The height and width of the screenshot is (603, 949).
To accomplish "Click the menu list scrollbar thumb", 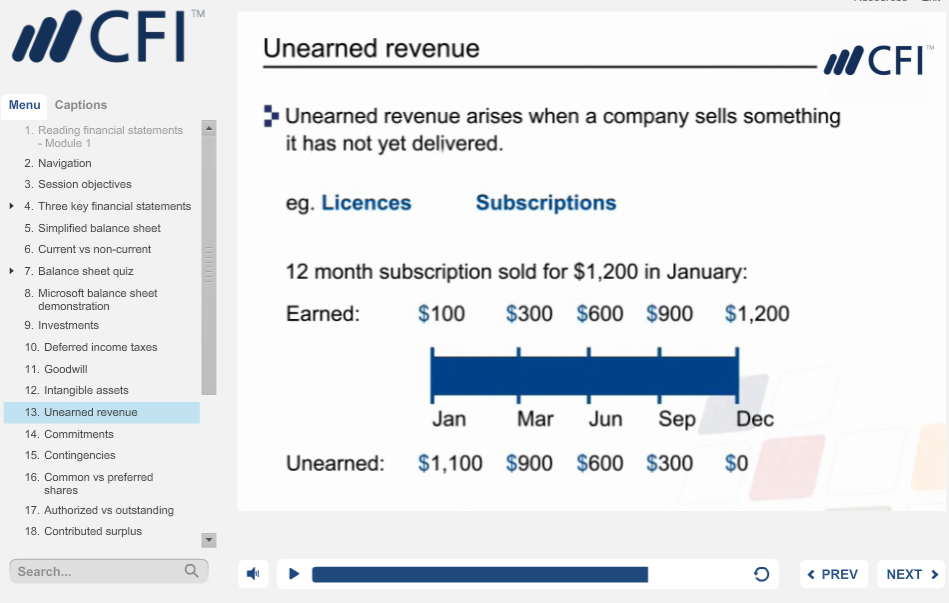I will click(209, 265).
